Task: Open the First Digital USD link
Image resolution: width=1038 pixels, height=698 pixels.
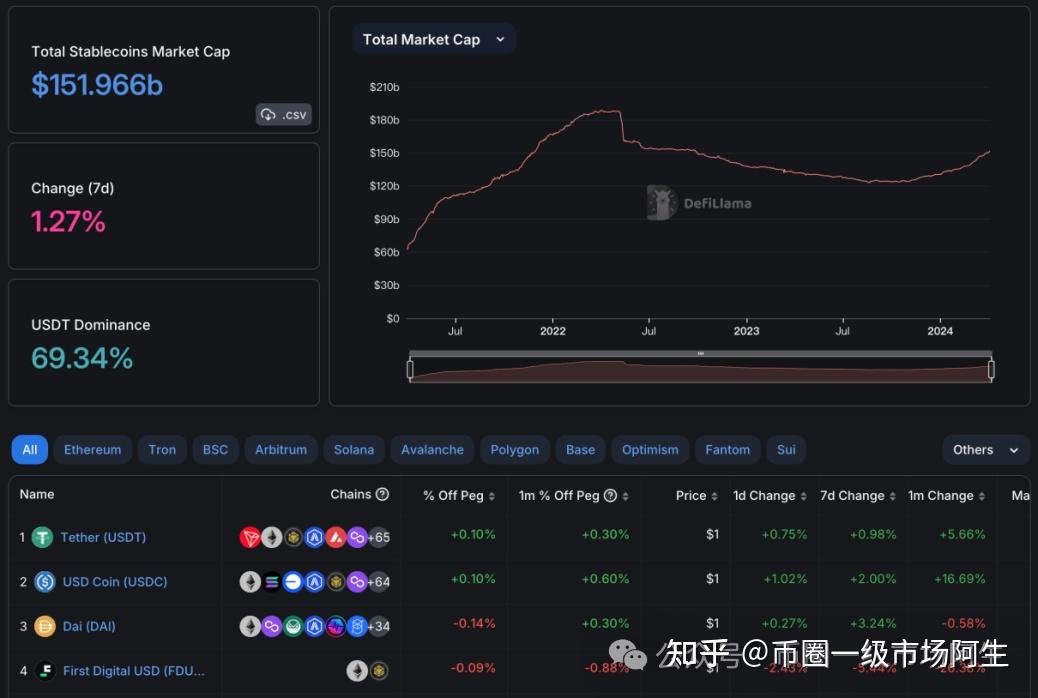Action: [134, 671]
